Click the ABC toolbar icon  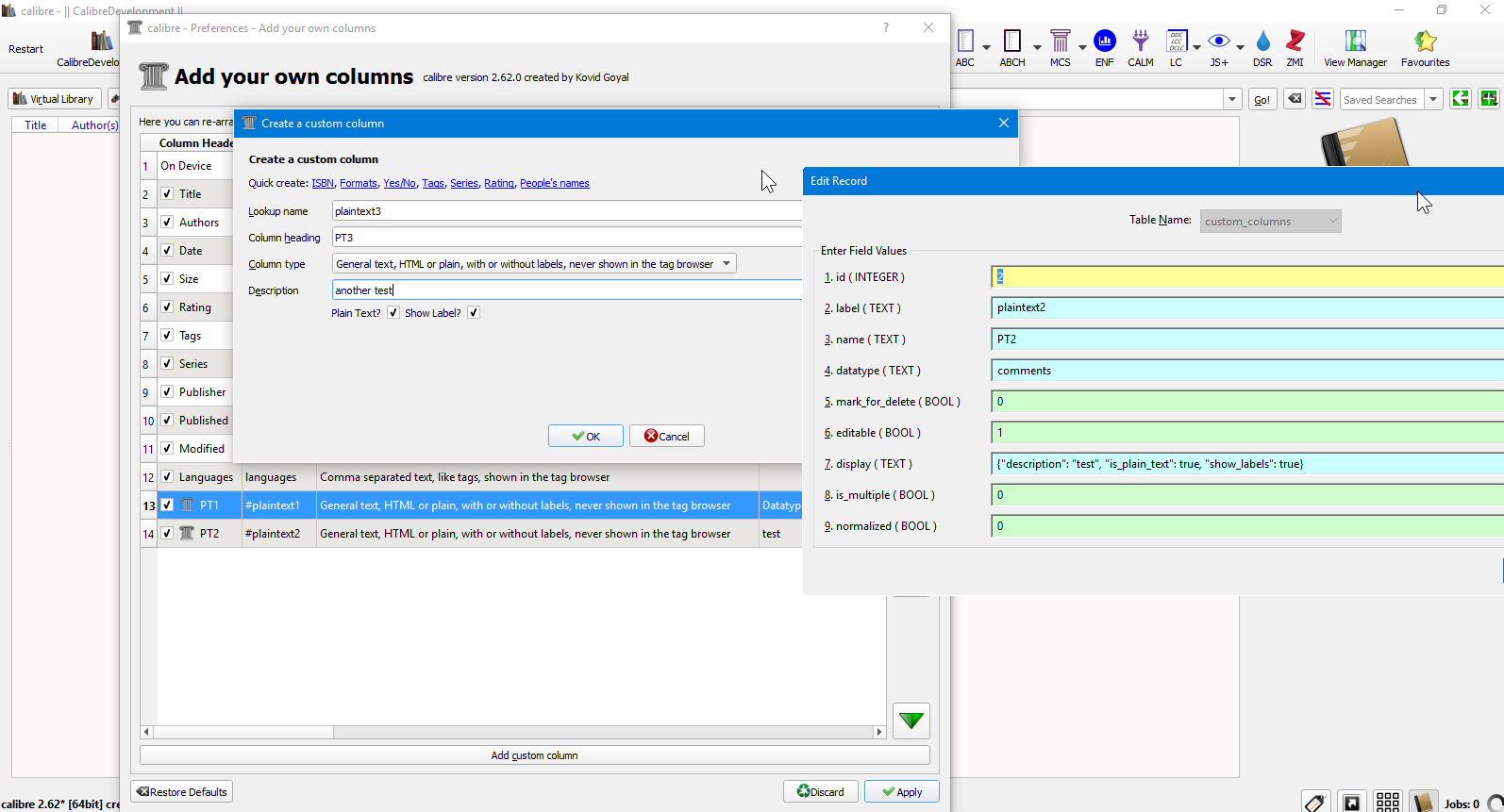coord(965,41)
